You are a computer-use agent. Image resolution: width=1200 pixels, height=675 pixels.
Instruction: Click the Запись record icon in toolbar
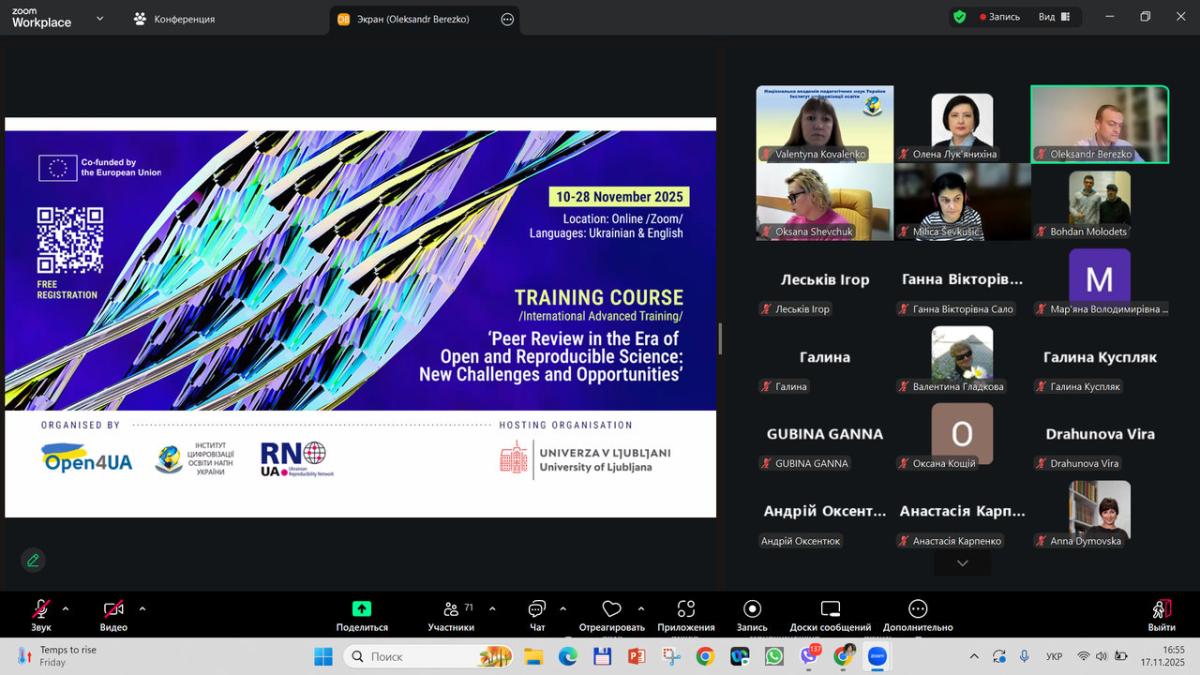[752, 610]
